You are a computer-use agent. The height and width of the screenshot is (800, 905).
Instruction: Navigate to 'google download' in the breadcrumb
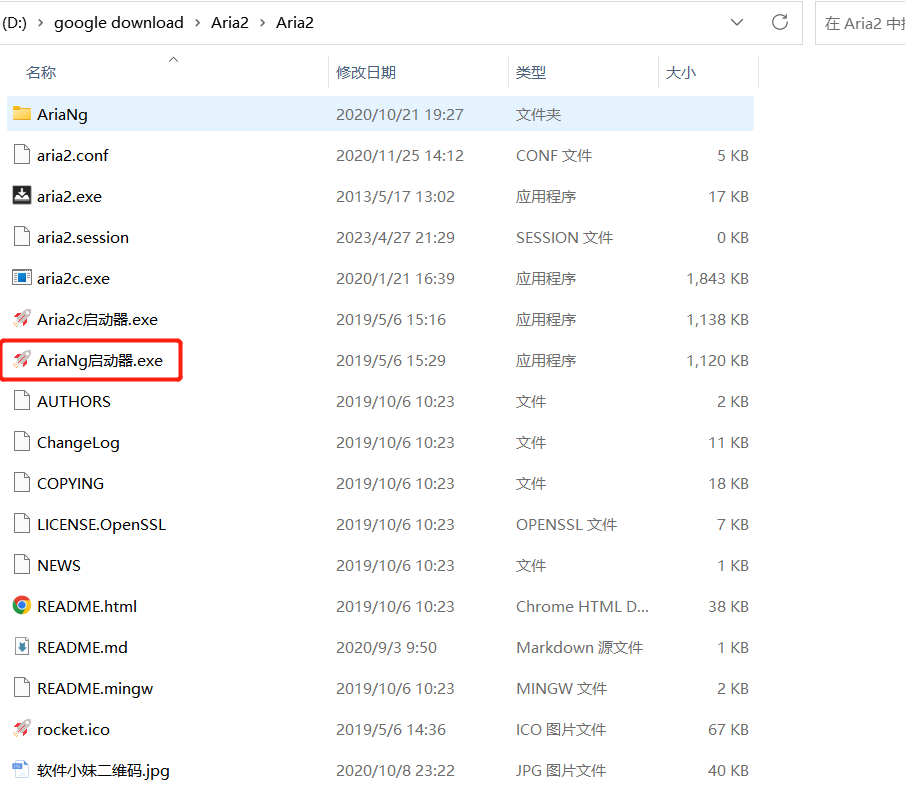119,22
